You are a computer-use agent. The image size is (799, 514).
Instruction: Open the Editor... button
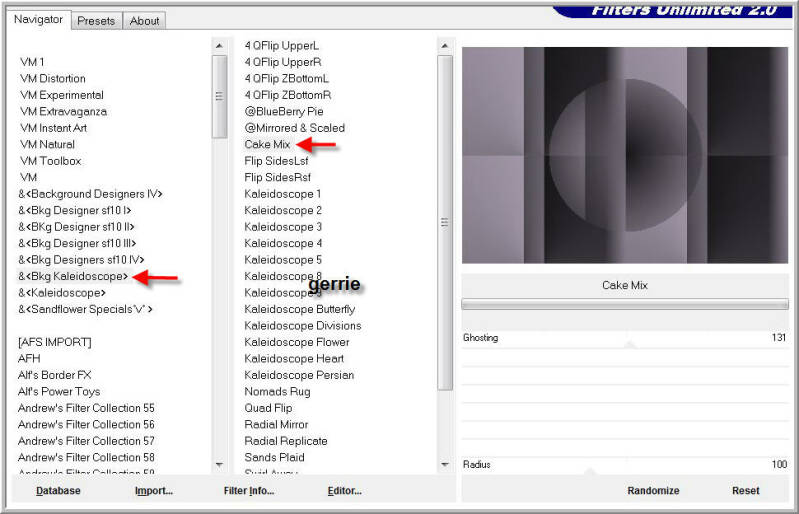(344, 491)
